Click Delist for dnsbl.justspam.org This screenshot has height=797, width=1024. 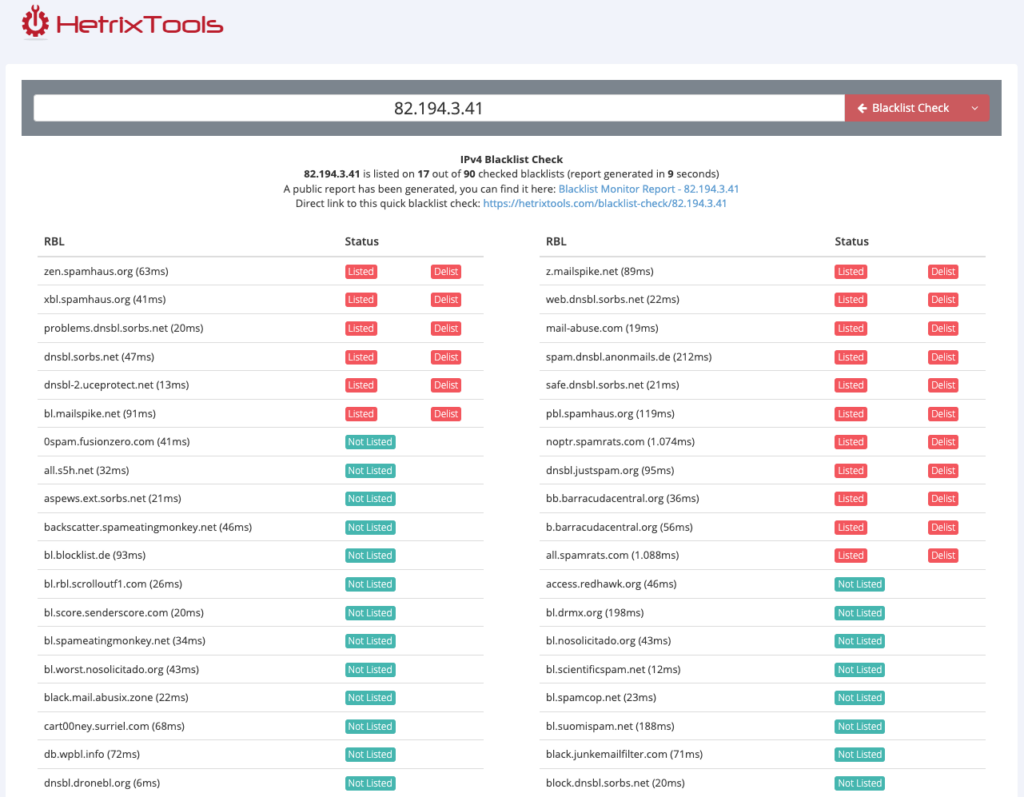pyautogui.click(x=943, y=470)
